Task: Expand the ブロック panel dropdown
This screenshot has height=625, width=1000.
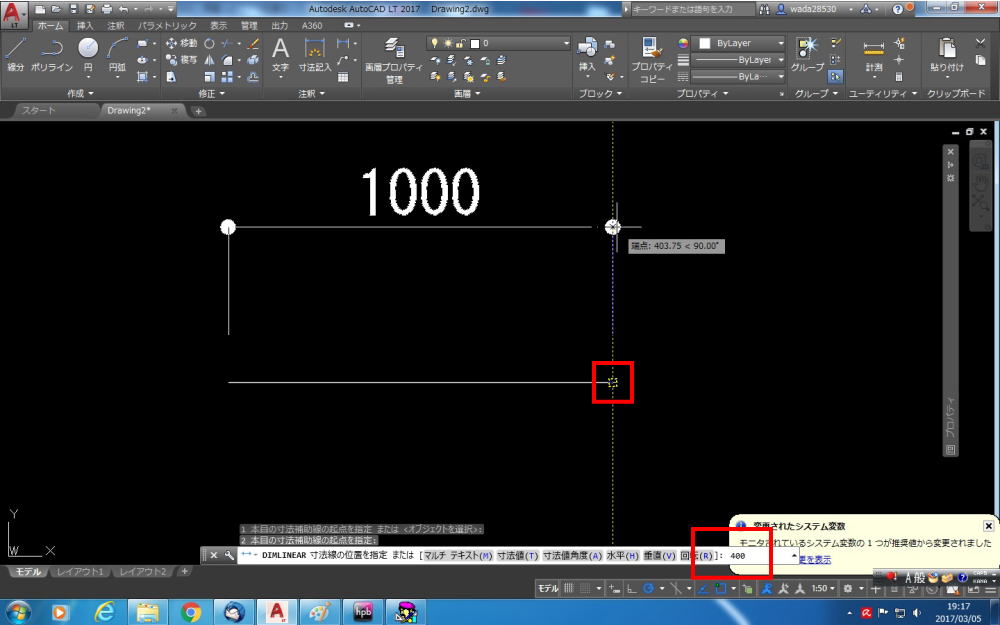Action: (600, 93)
